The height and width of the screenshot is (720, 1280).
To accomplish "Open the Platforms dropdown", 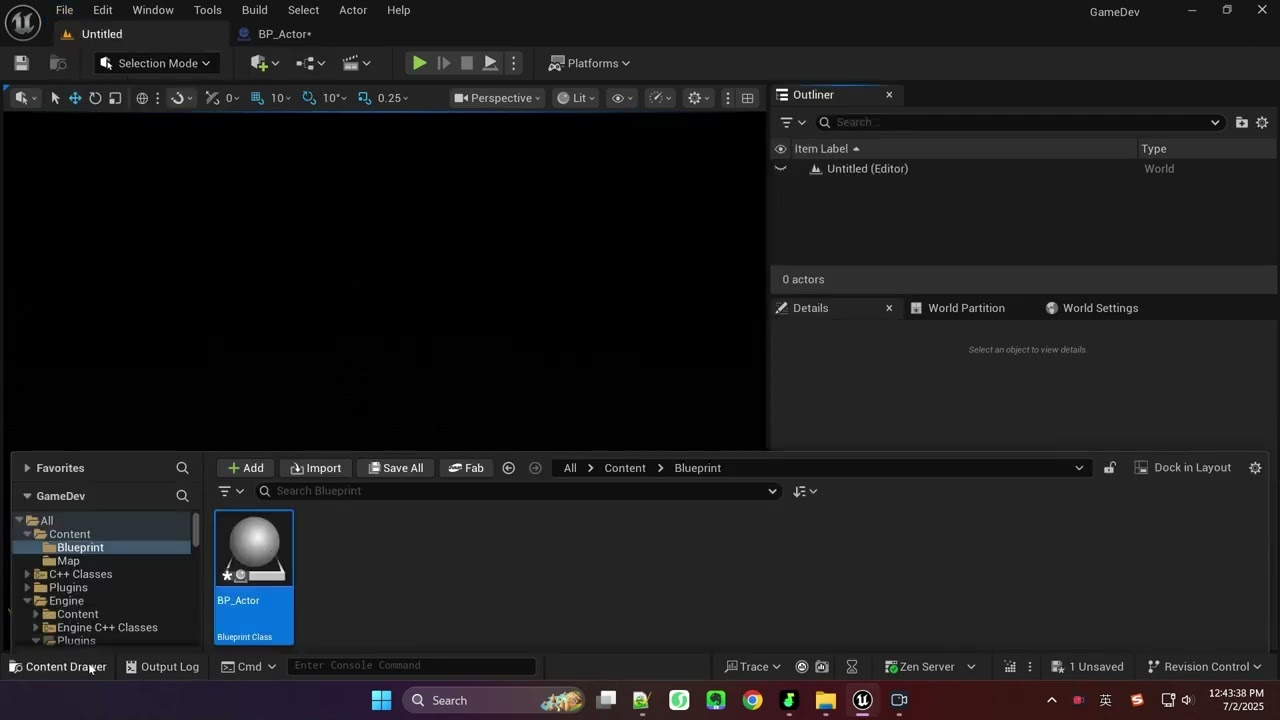I will pyautogui.click(x=590, y=63).
